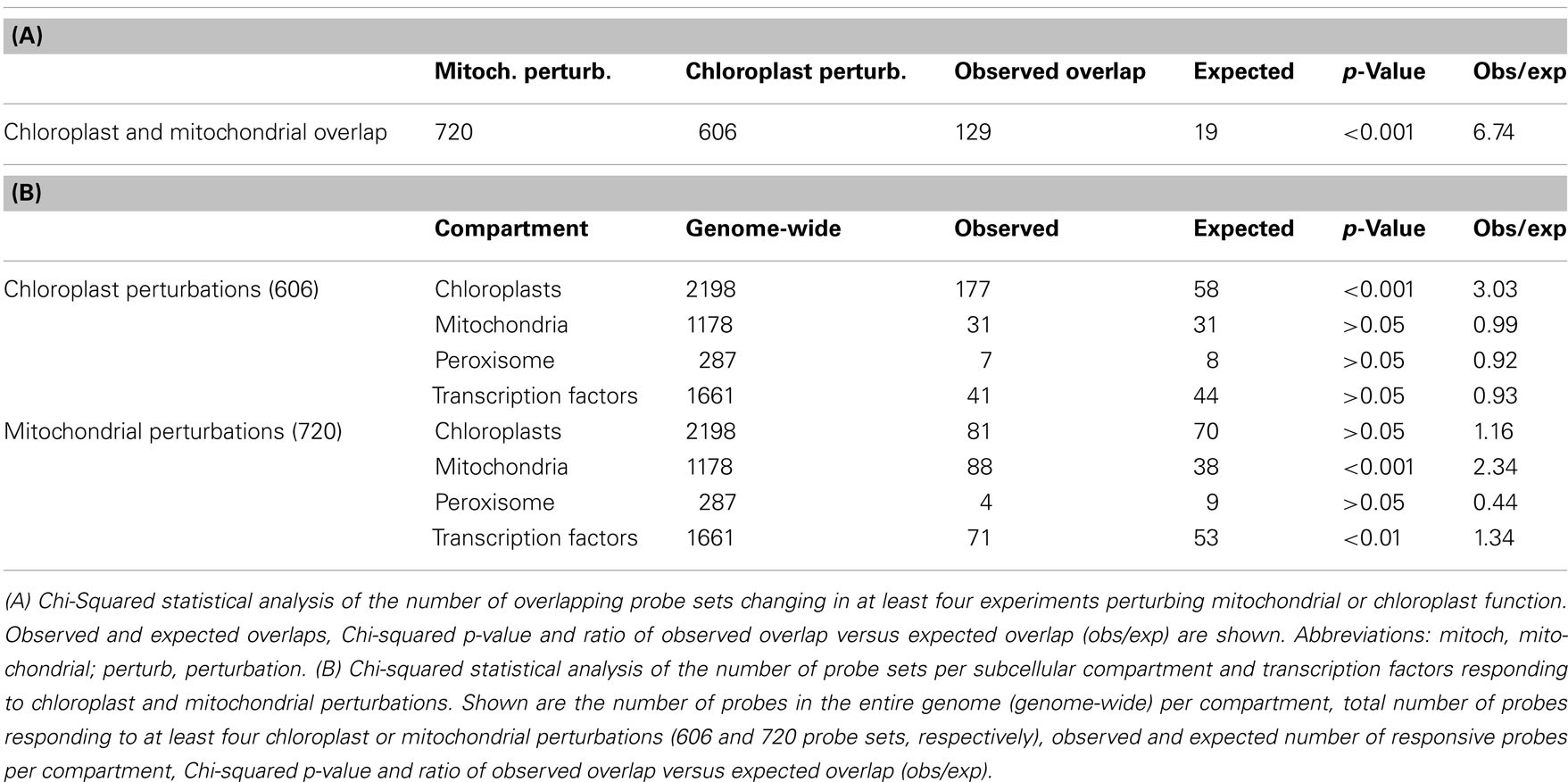Click the obs/exp ratio 2.34

(1495, 467)
